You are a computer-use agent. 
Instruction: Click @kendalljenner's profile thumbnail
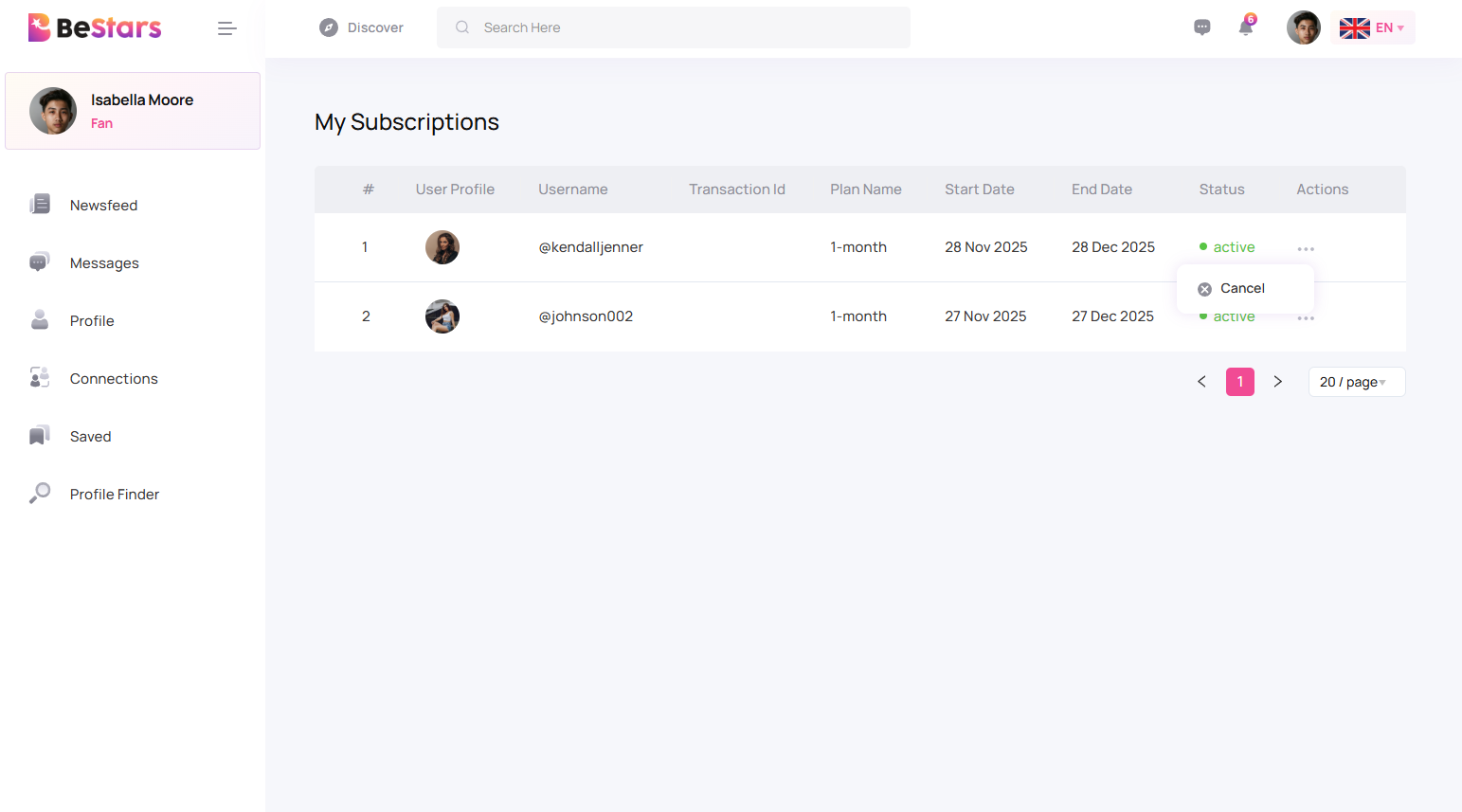coord(442,247)
